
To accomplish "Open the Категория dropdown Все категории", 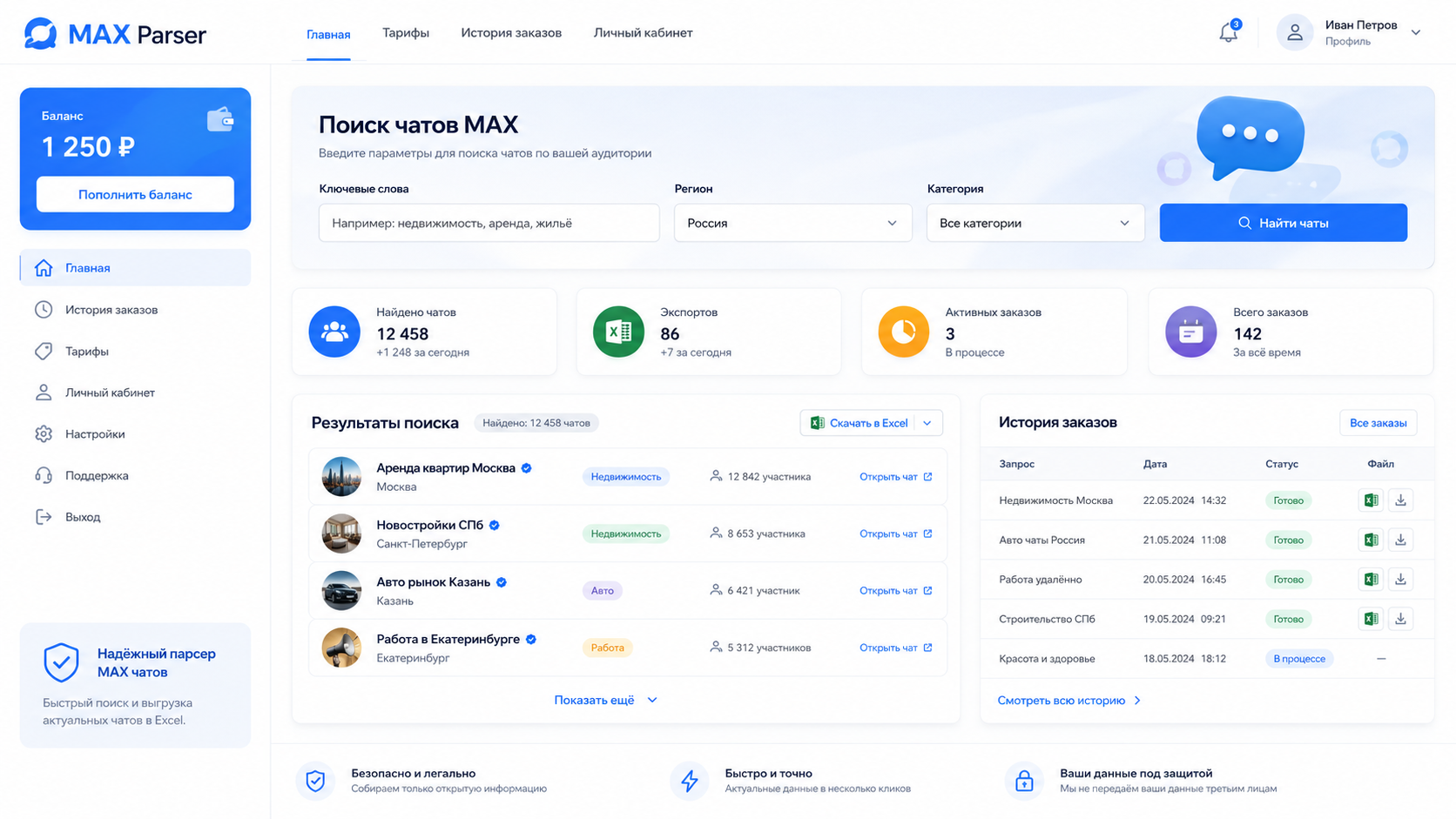I will coord(1035,223).
